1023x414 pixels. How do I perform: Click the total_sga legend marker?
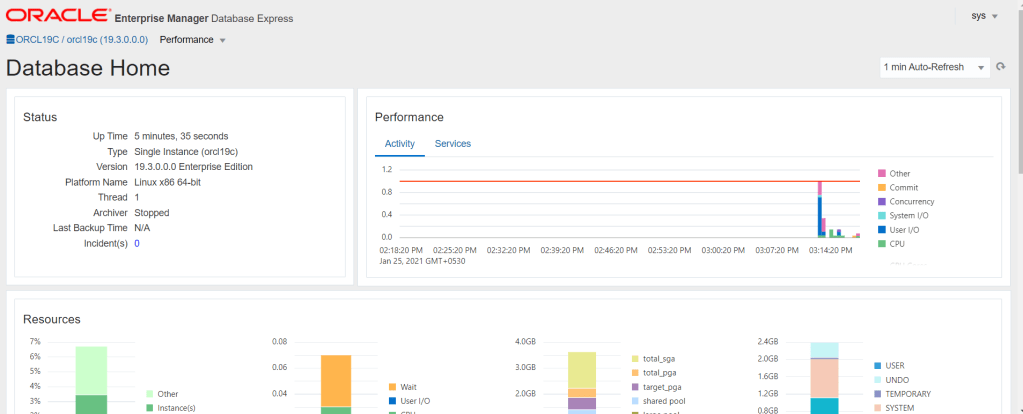coord(635,358)
